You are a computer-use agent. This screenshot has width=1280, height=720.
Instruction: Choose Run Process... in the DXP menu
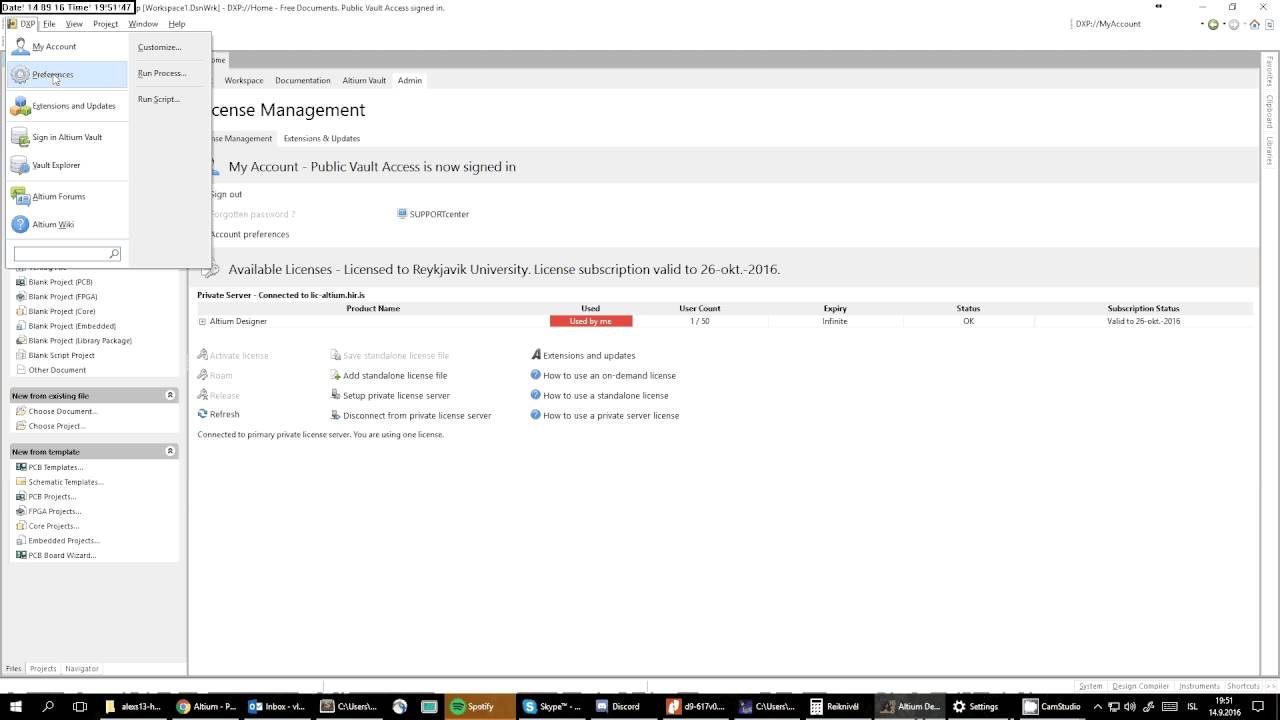click(162, 73)
